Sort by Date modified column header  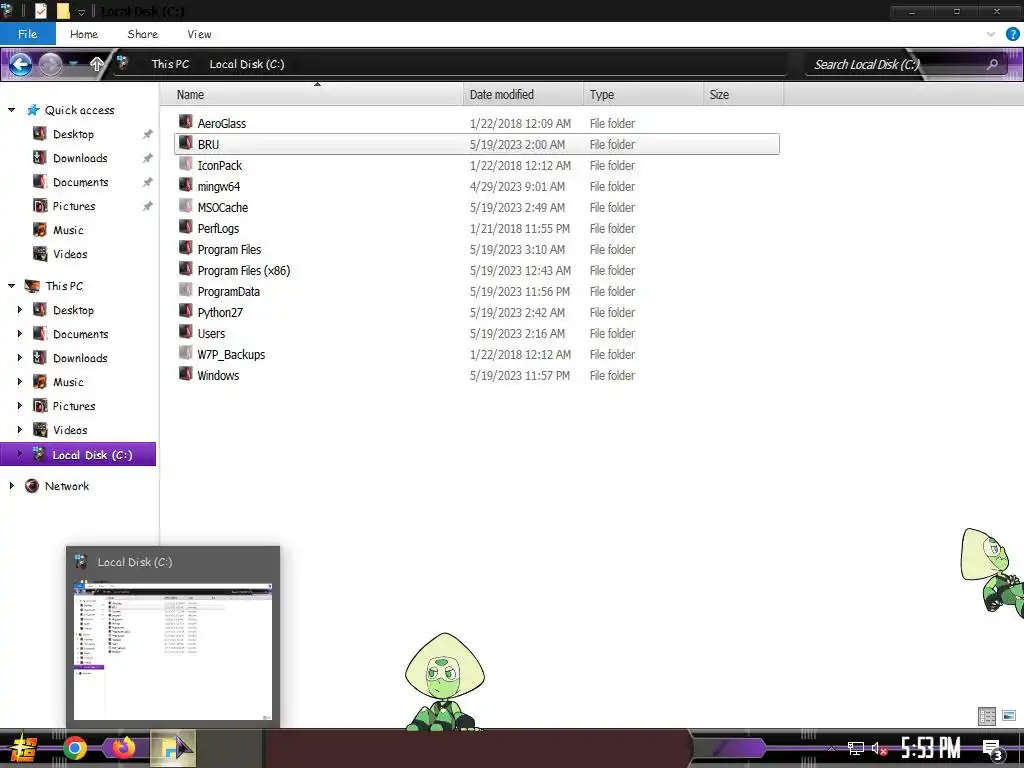[523, 95]
